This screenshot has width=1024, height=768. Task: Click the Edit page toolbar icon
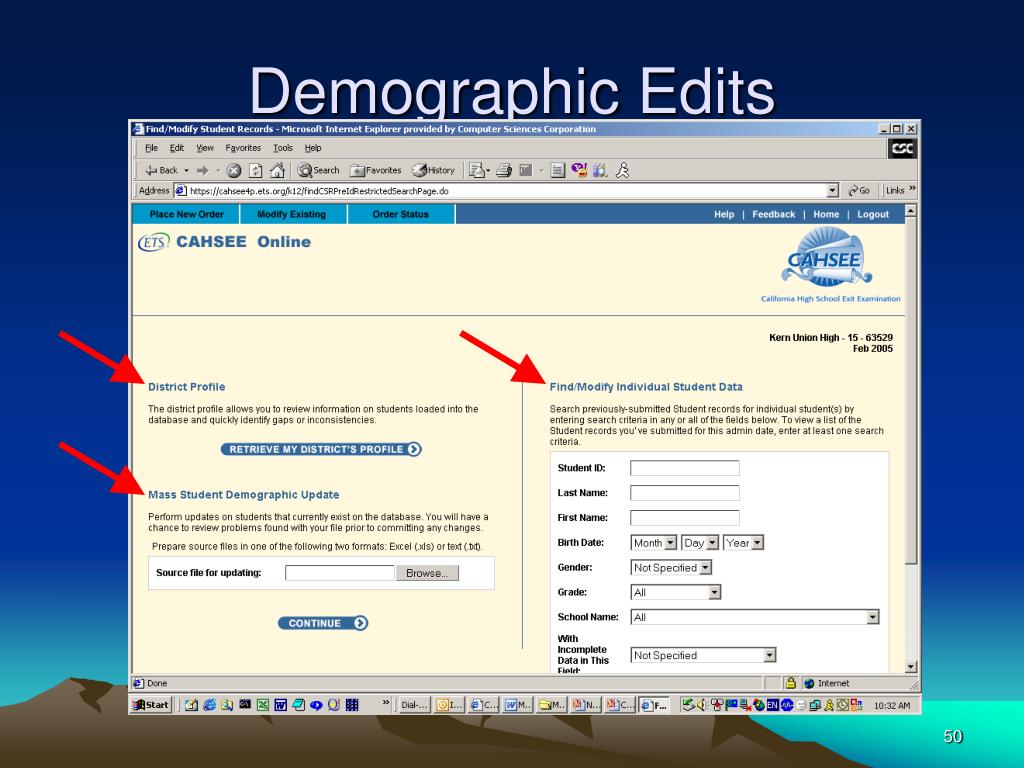[526, 170]
